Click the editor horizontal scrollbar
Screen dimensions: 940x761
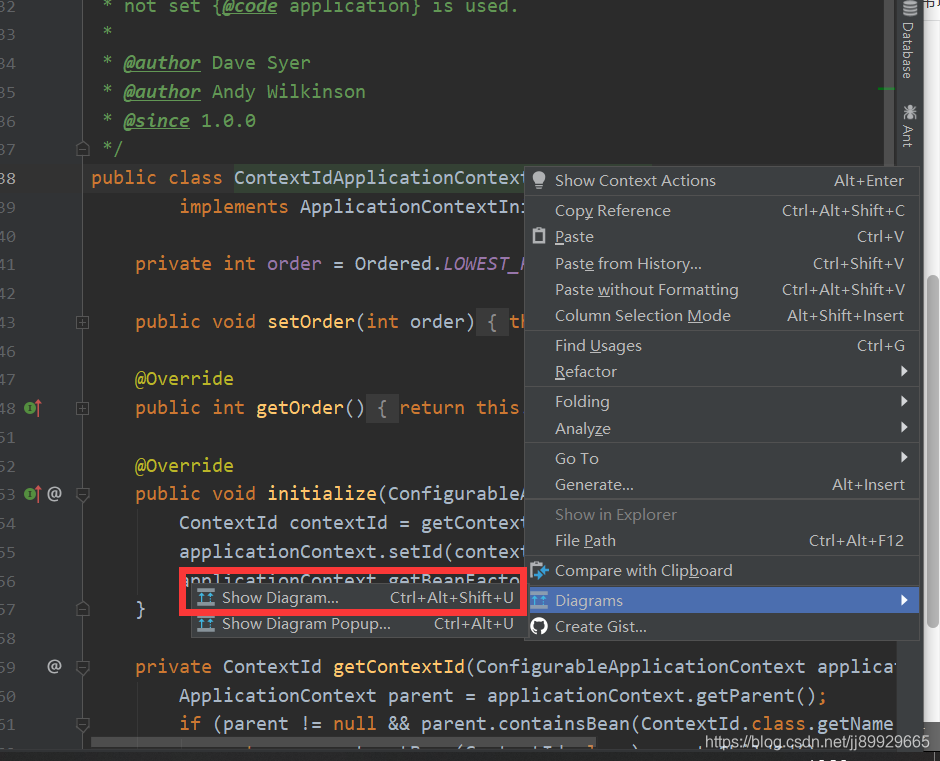pos(343,742)
